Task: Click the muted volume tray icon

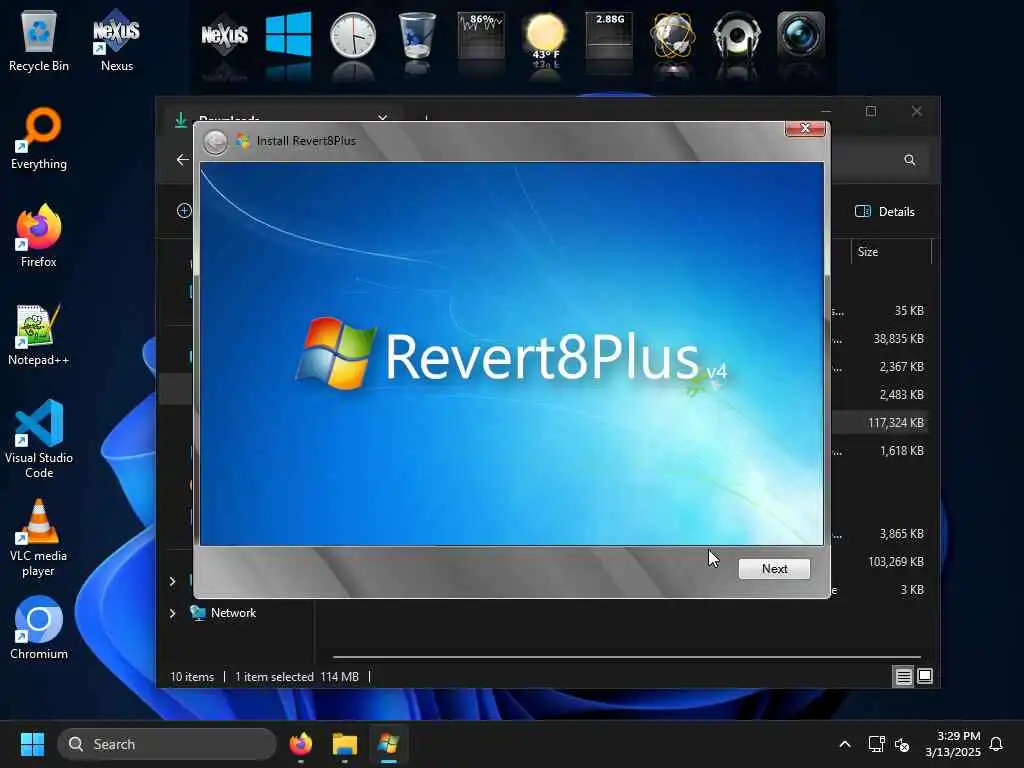Action: pos(903,744)
